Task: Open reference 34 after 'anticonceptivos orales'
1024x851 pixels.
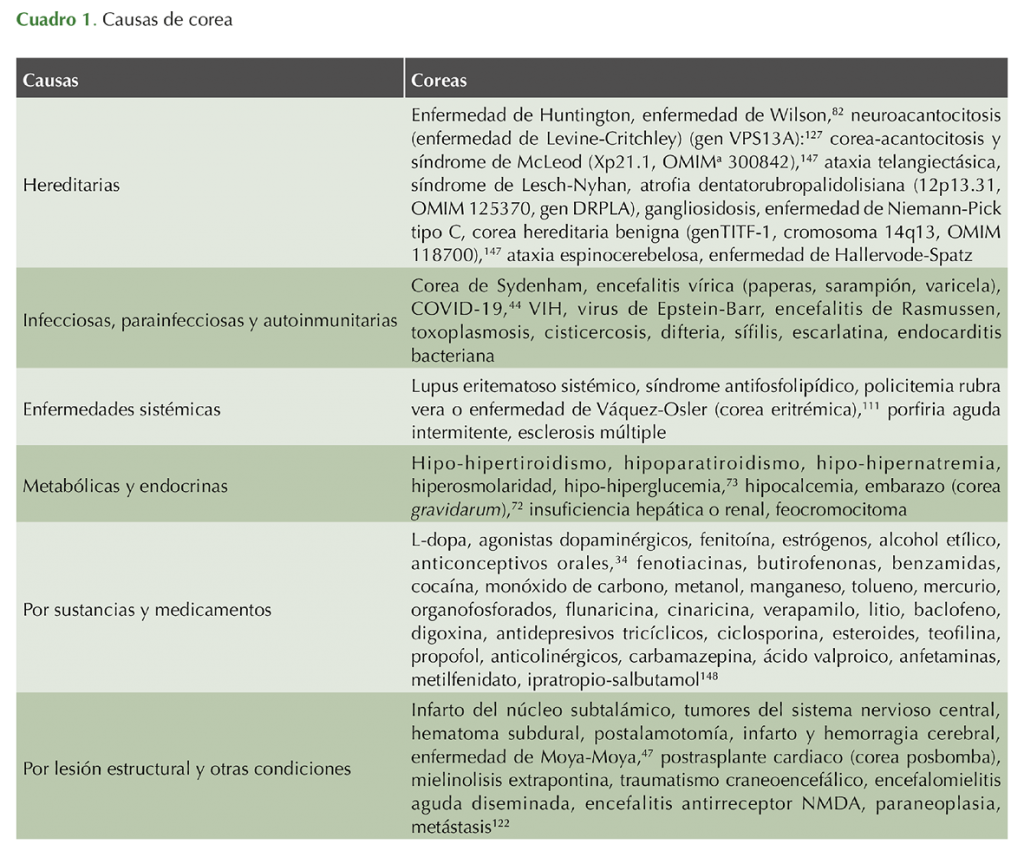Action: (x=621, y=558)
